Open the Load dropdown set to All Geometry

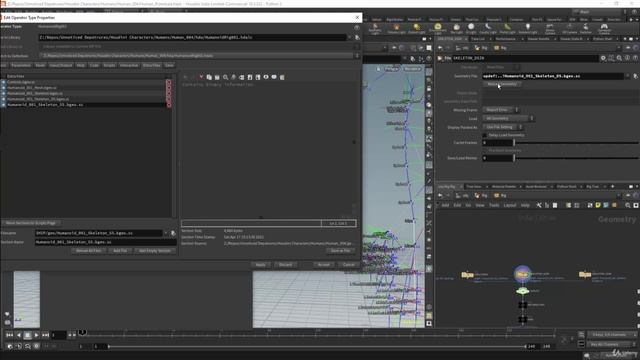[x=508, y=118]
